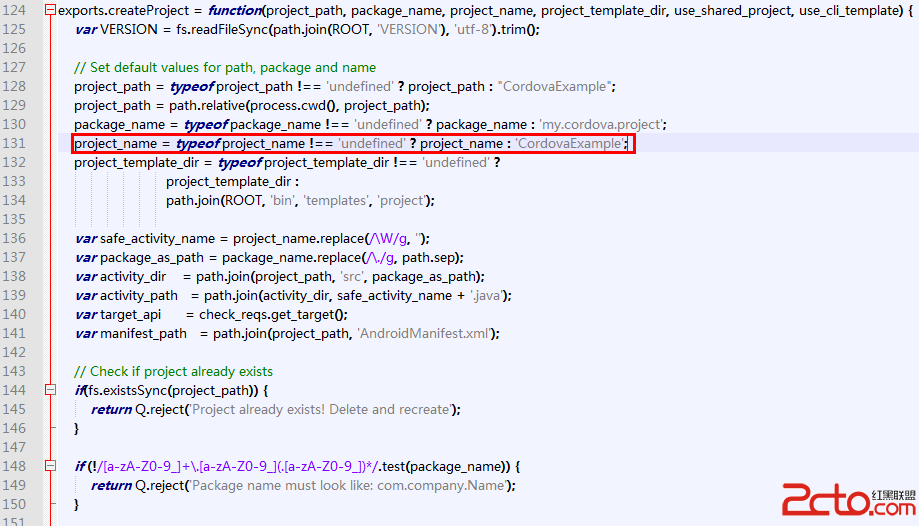Click 'use_shared_project' parameter on line 124
Viewport: 919px width, 526px height.
click(730, 10)
